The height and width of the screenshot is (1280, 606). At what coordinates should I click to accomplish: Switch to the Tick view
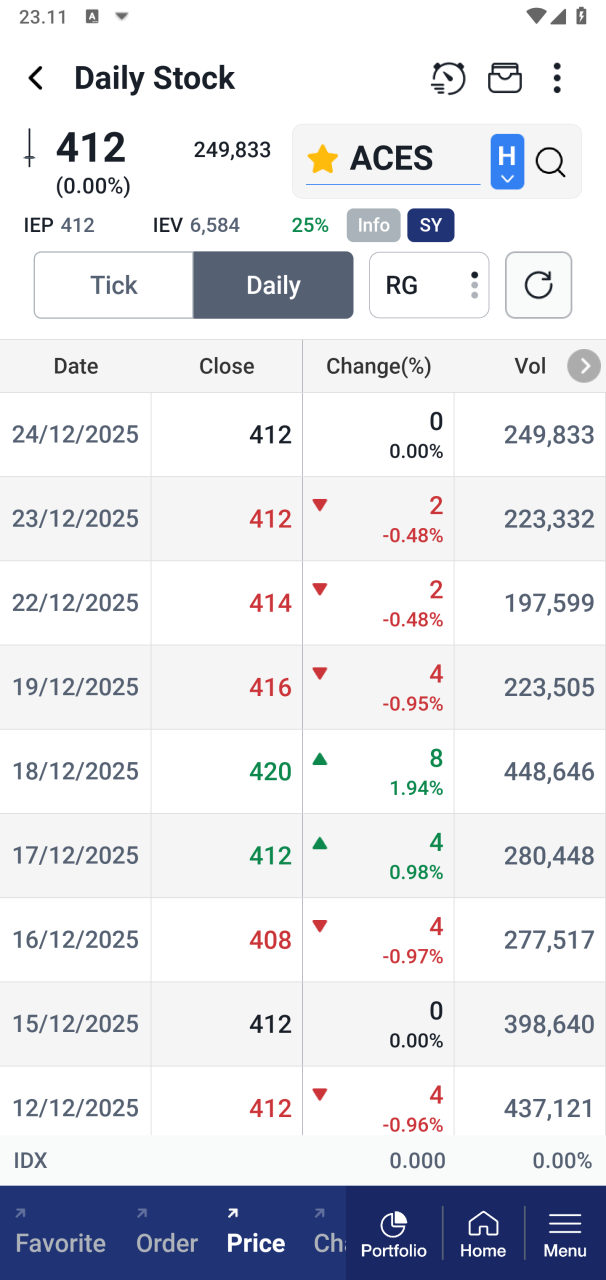(x=114, y=285)
